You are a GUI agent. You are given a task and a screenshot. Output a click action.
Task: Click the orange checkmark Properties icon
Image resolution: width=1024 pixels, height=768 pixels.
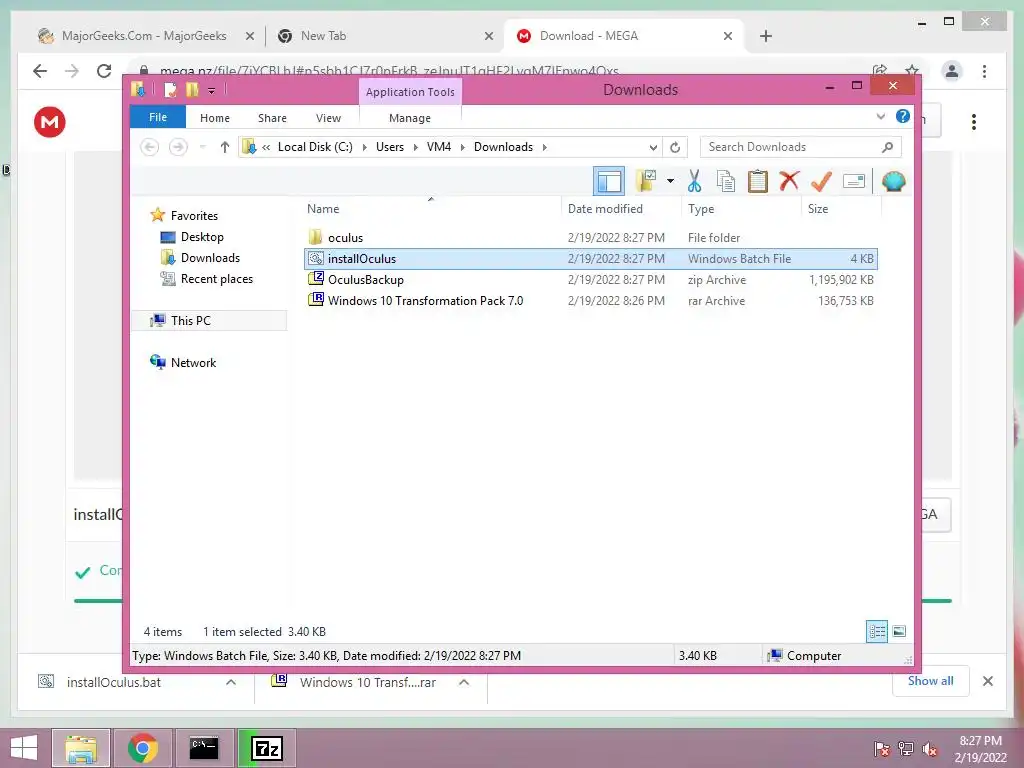(821, 181)
